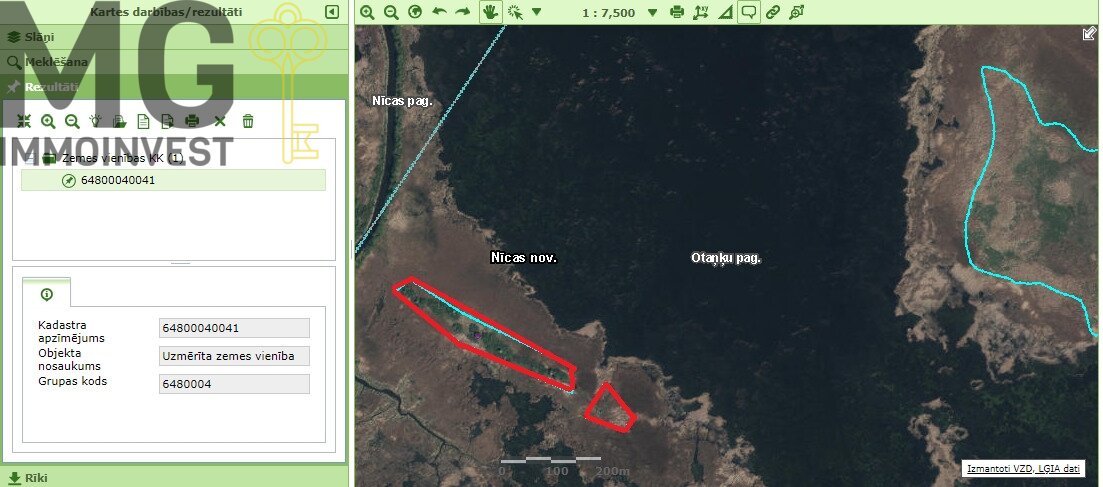The width and height of the screenshot is (1103, 487).
Task: Select the info tab in details panel
Action: tap(46, 295)
